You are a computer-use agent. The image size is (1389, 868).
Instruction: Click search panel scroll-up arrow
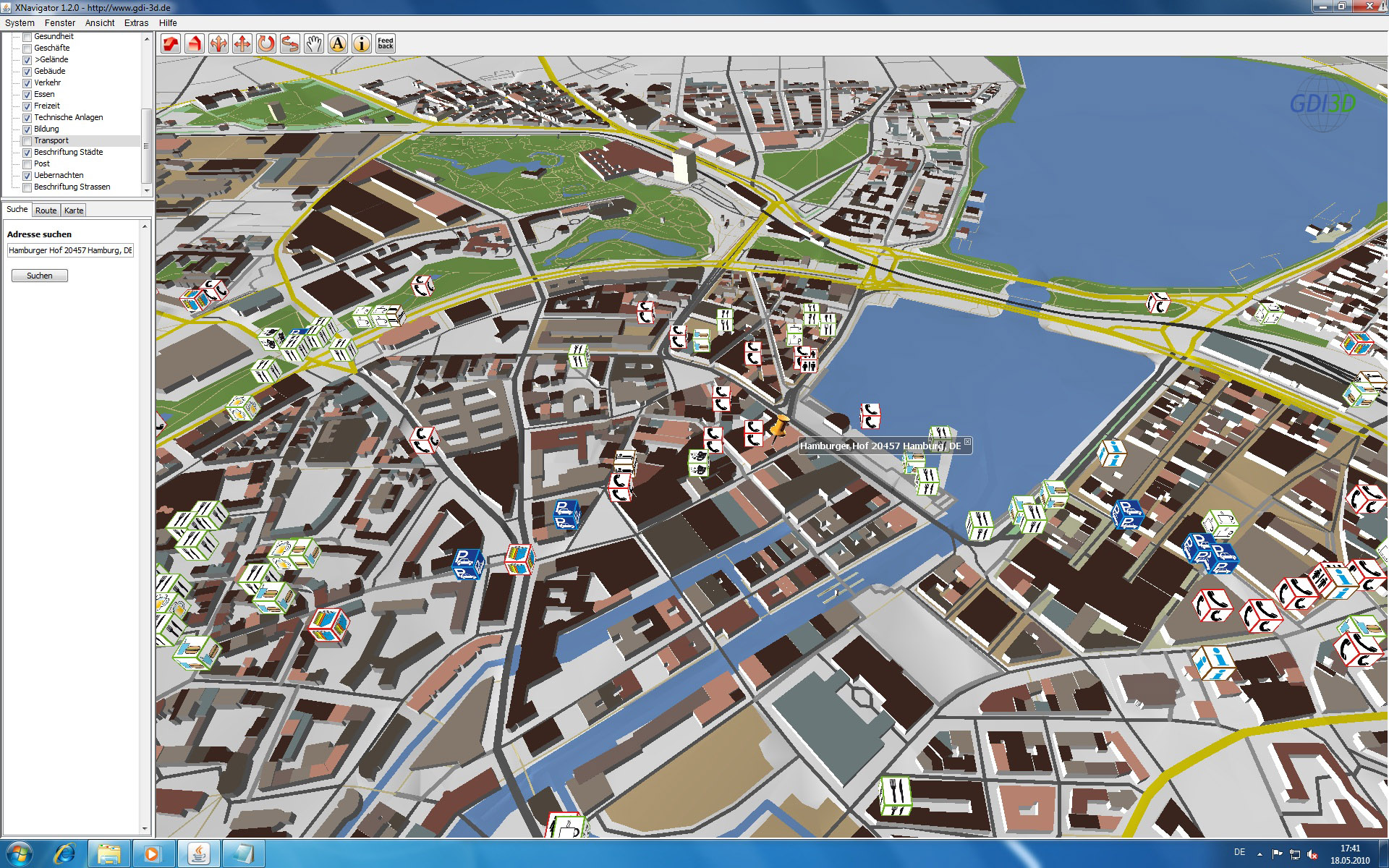(x=145, y=226)
